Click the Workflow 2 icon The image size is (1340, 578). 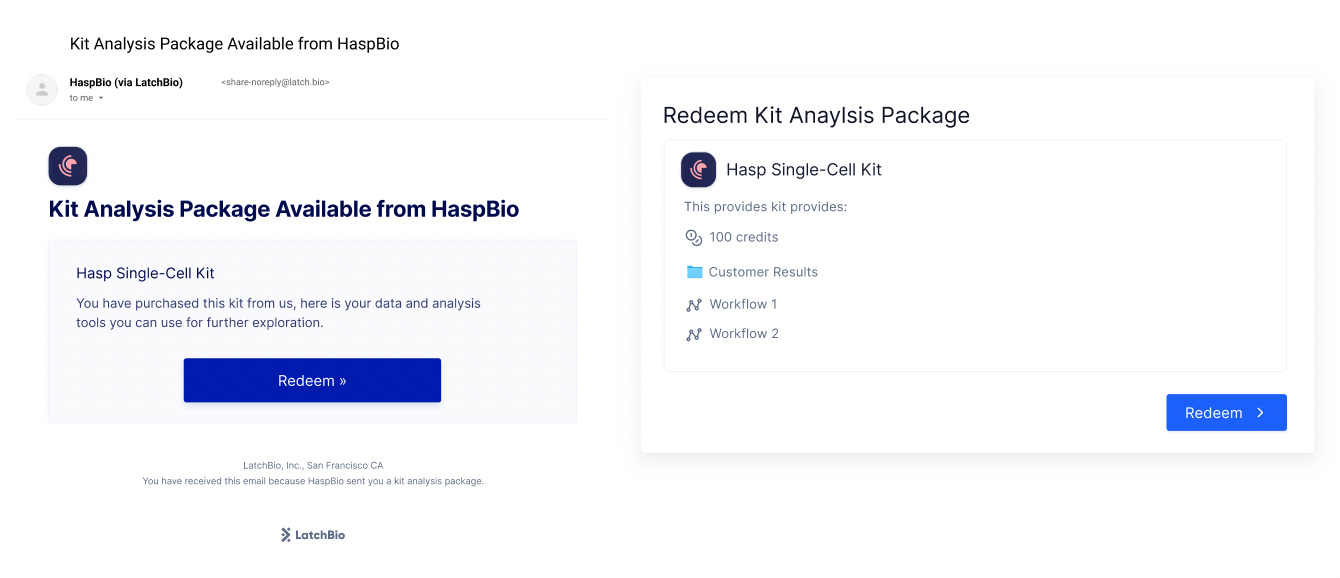point(694,334)
